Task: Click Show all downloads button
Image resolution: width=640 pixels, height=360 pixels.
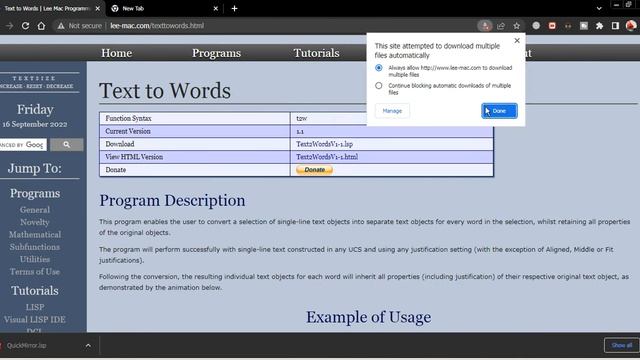Action: click(x=621, y=345)
